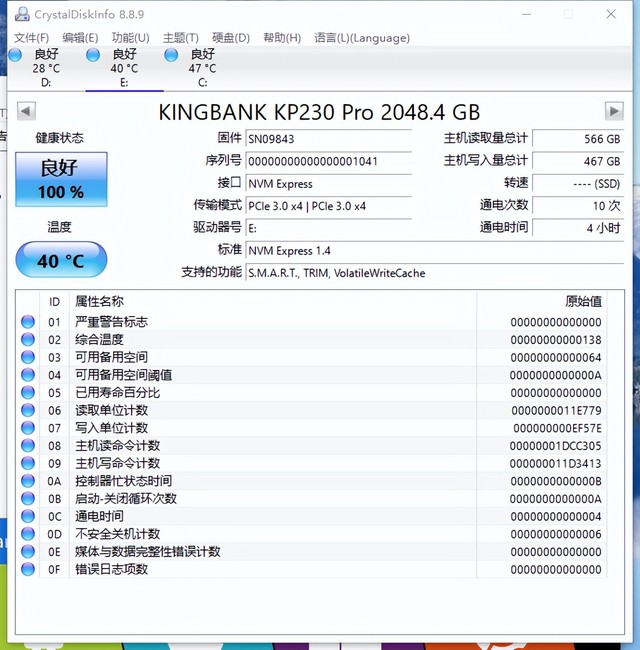Click power on count value 10 次
The height and width of the screenshot is (650, 640).
pyautogui.click(x=578, y=206)
